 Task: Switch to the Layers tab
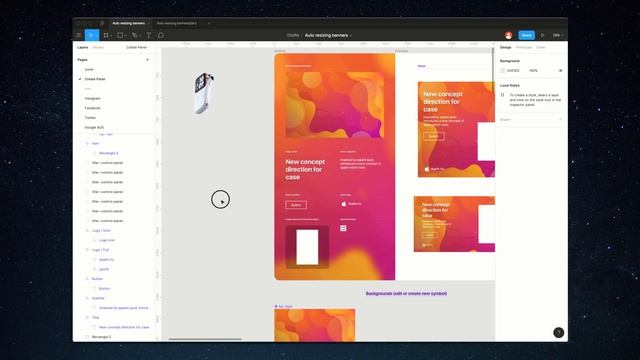pyautogui.click(x=83, y=47)
